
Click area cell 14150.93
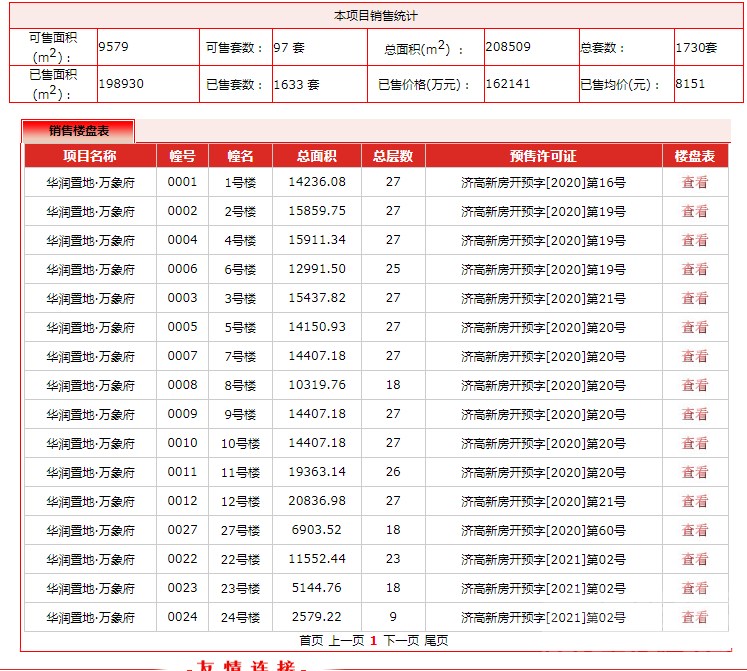[x=317, y=327]
